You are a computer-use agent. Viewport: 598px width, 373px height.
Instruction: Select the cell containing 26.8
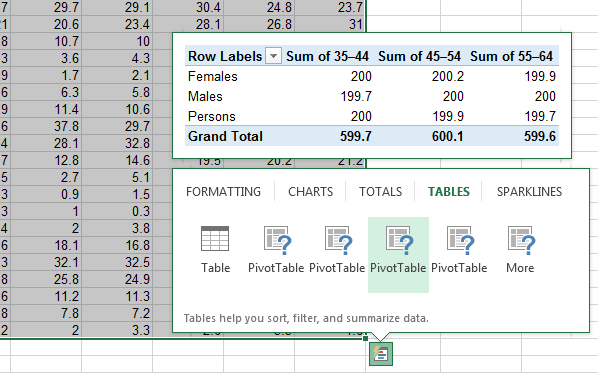tap(259, 24)
